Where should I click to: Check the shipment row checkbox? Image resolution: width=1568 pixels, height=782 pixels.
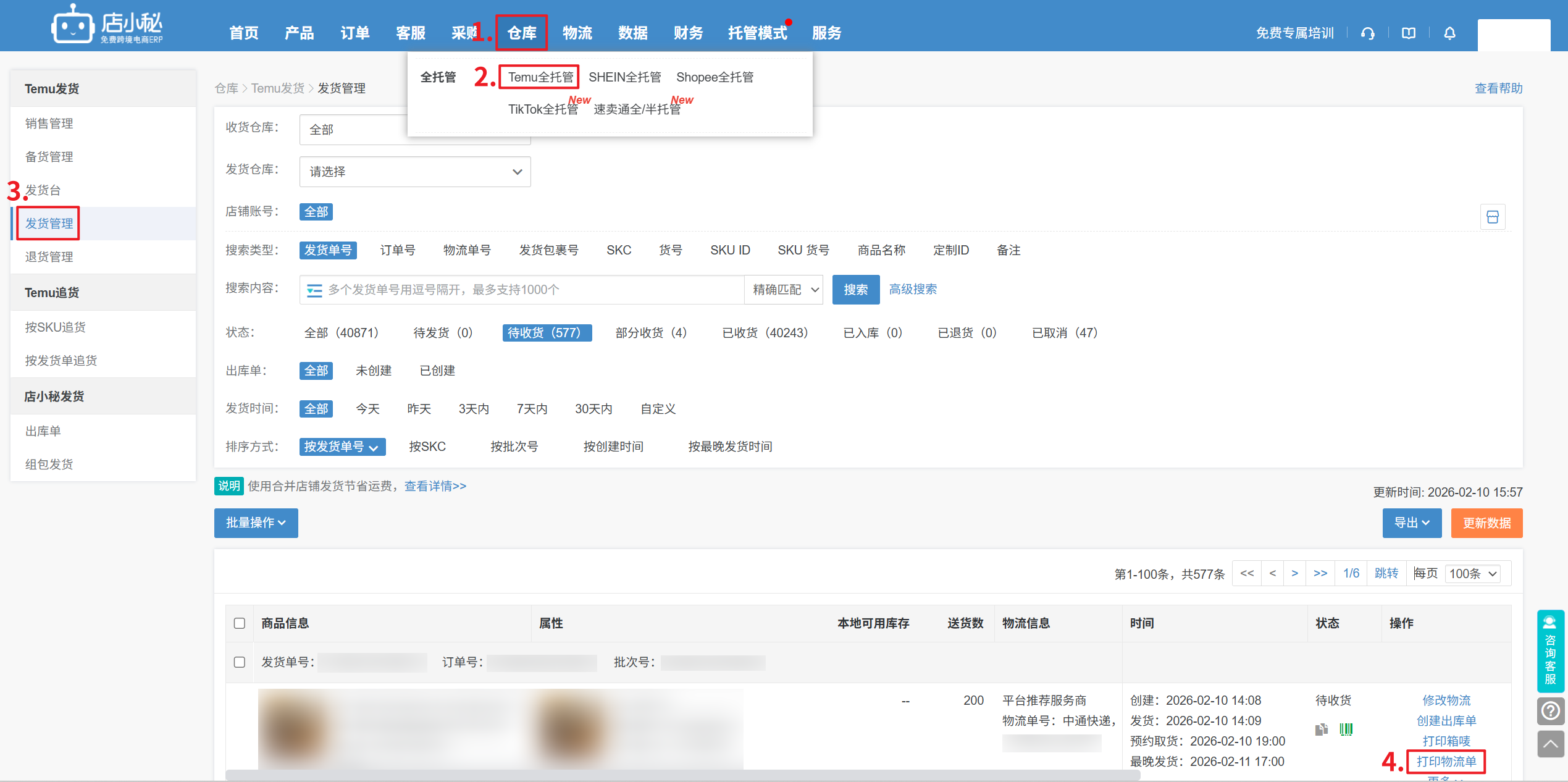coord(240,662)
